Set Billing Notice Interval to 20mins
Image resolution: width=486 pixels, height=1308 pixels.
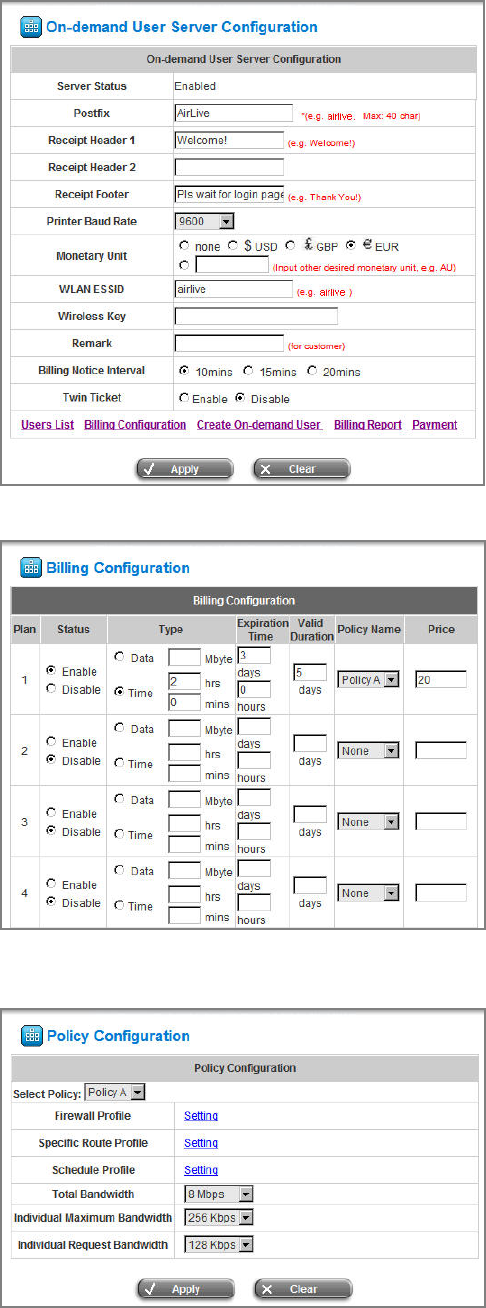[x=313, y=371]
